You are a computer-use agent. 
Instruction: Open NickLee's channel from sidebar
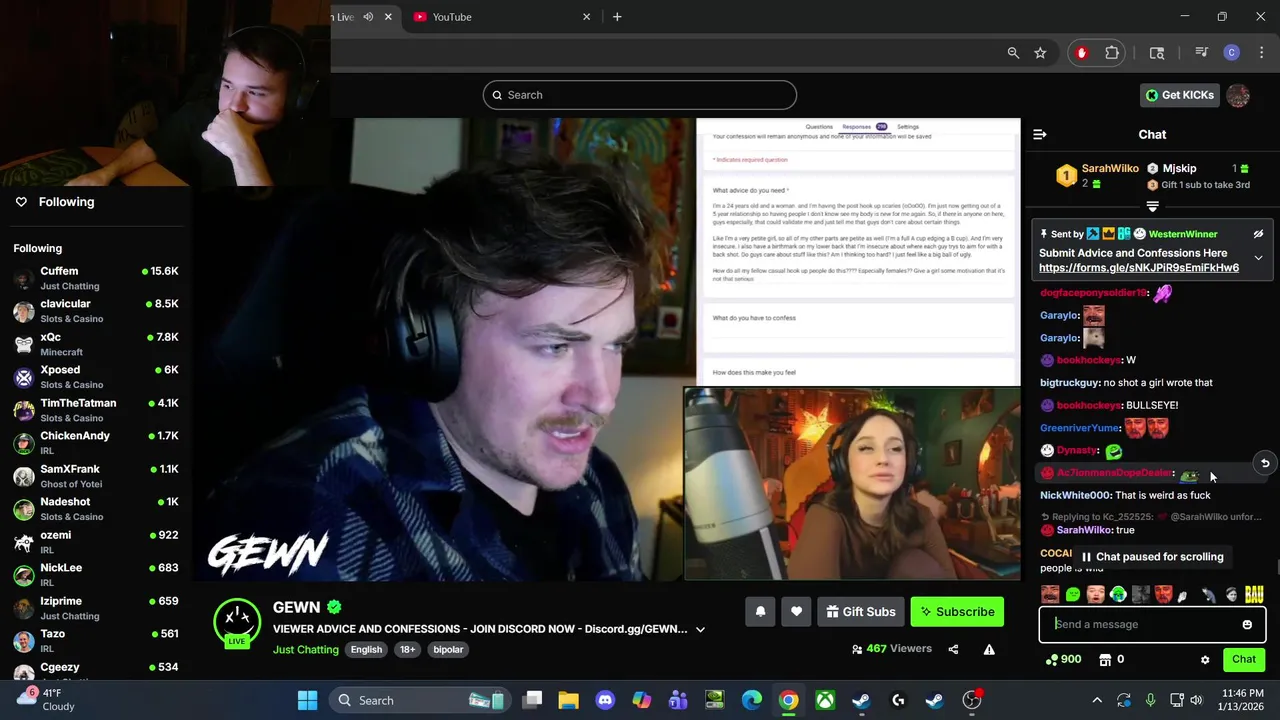pos(96,575)
